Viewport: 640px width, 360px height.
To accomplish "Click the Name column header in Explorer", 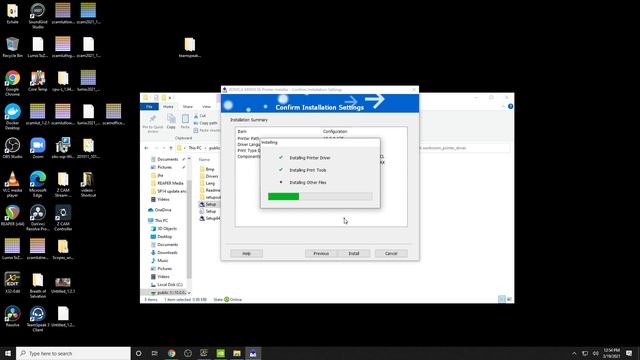I will pyautogui.click(x=204, y=160).
